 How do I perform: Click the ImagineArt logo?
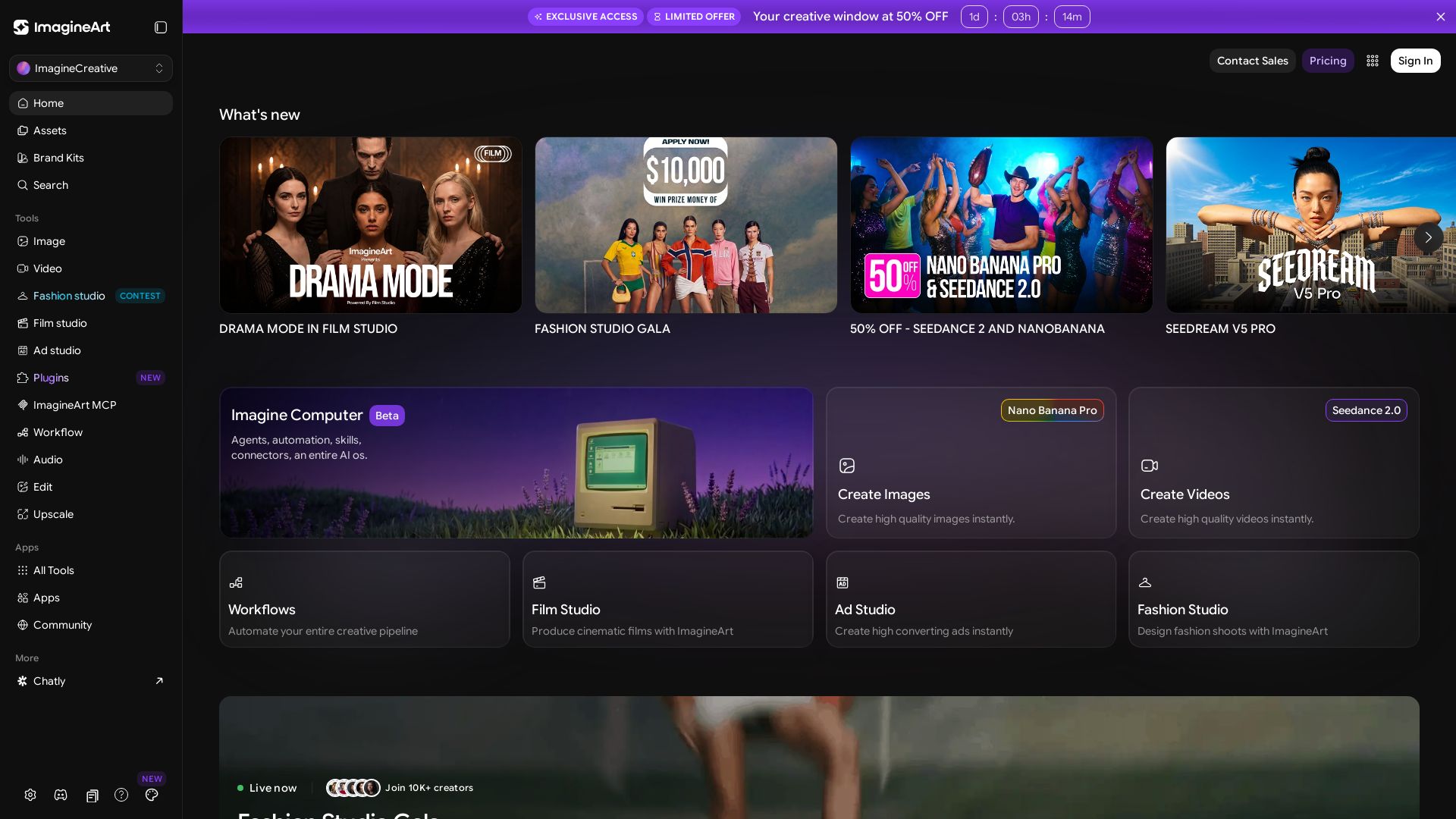[x=62, y=27]
